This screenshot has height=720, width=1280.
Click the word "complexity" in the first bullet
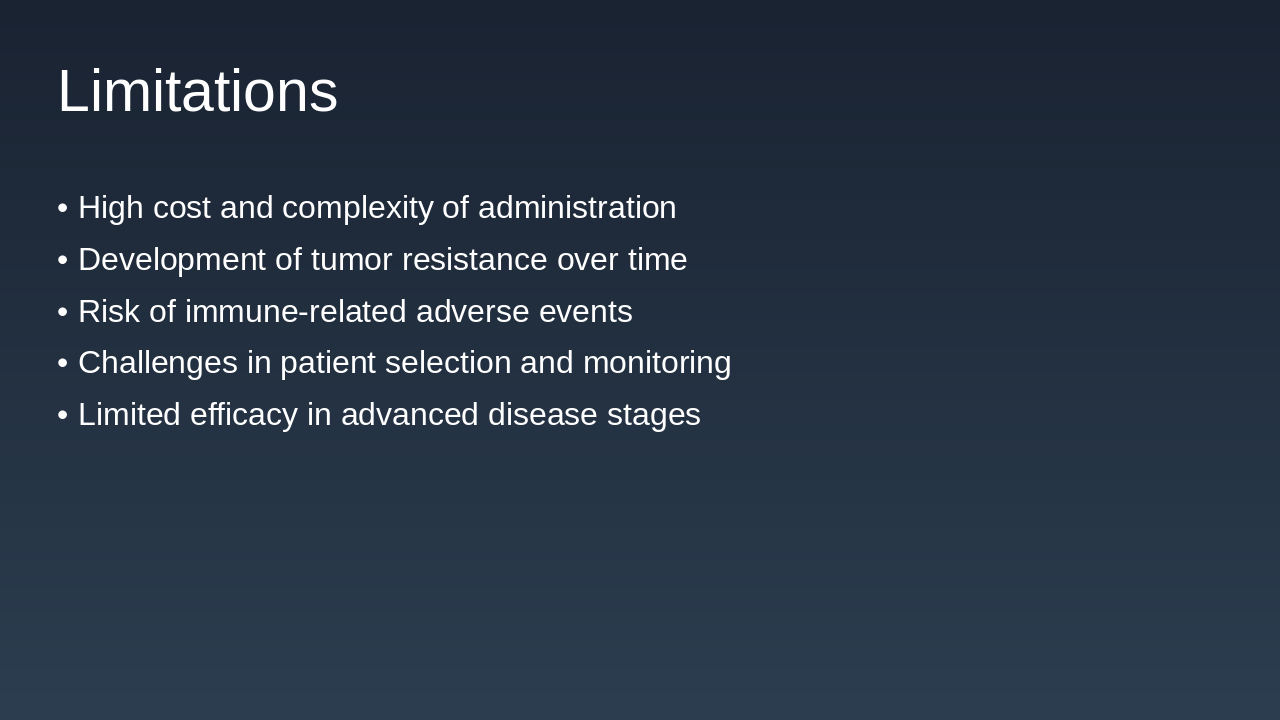click(357, 208)
